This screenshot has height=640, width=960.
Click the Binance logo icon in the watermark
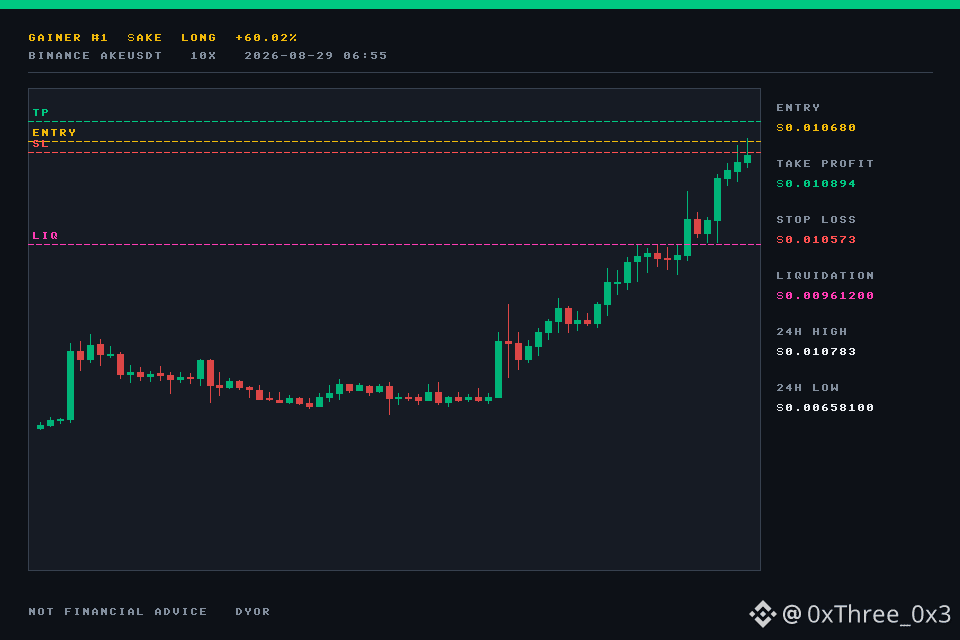coord(763,614)
